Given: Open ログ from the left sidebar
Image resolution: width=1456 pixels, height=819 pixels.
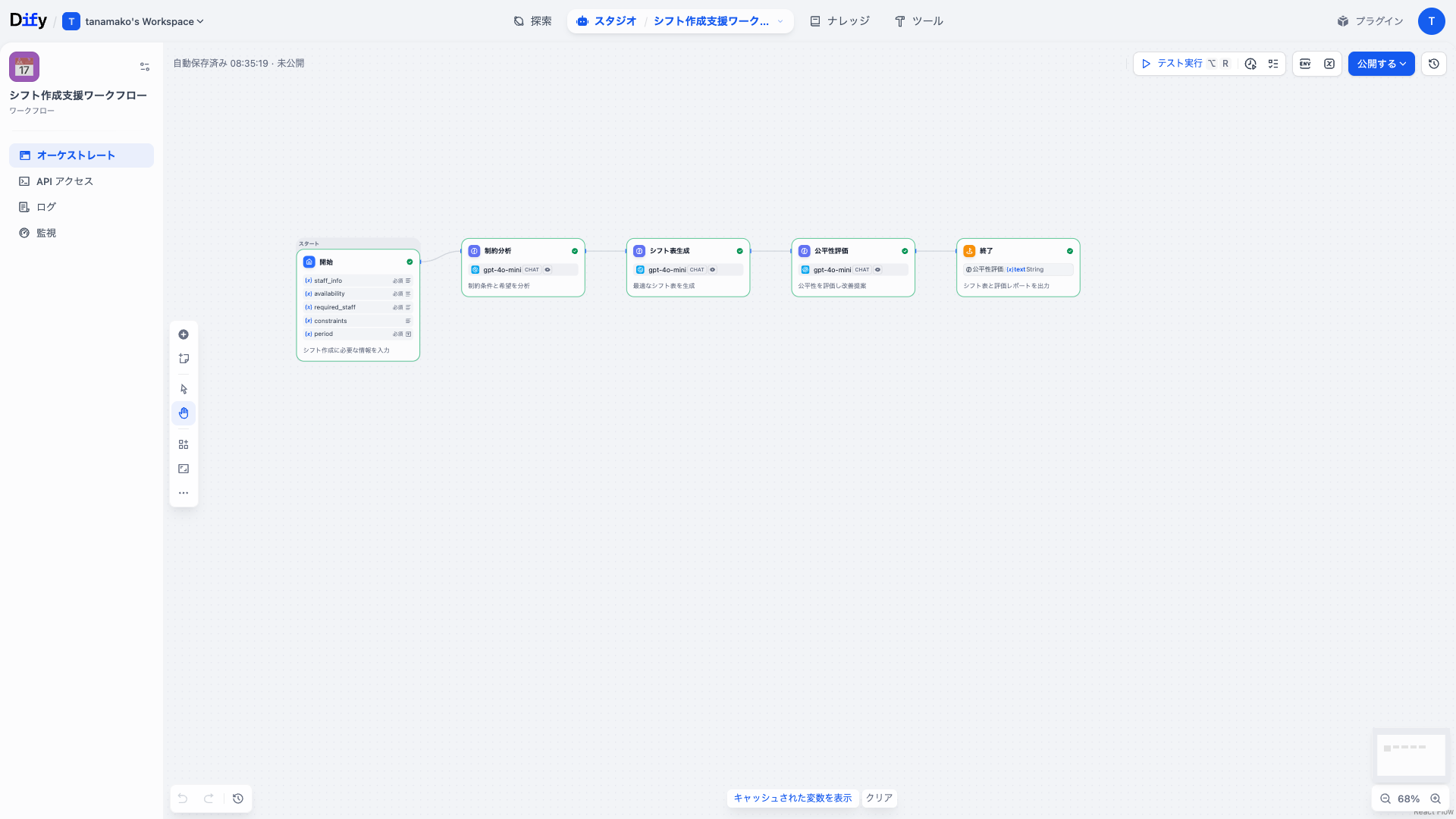Looking at the screenshot, I should [45, 206].
